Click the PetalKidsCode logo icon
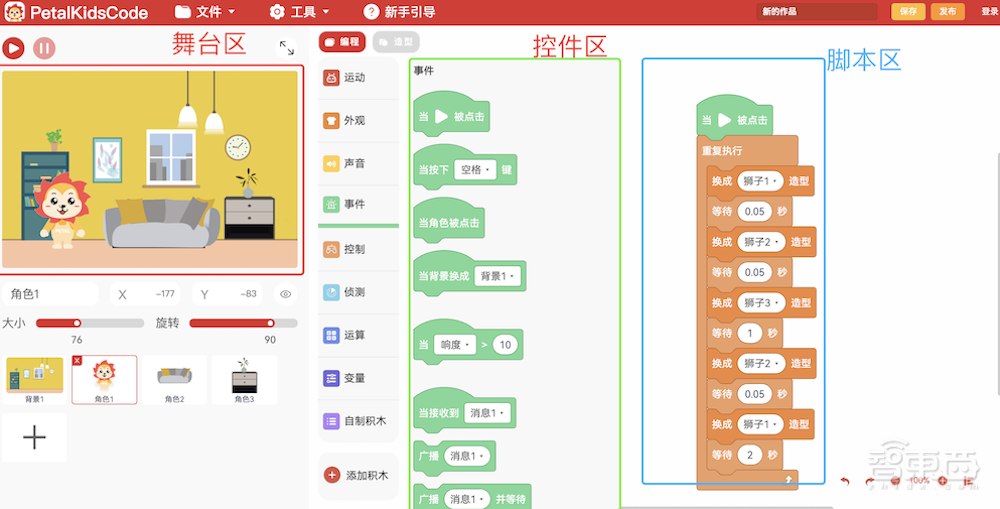The height and width of the screenshot is (509, 1000). pos(14,11)
